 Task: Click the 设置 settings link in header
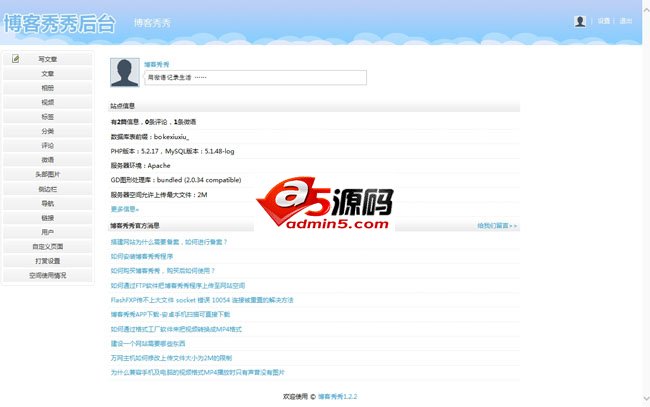pos(604,21)
